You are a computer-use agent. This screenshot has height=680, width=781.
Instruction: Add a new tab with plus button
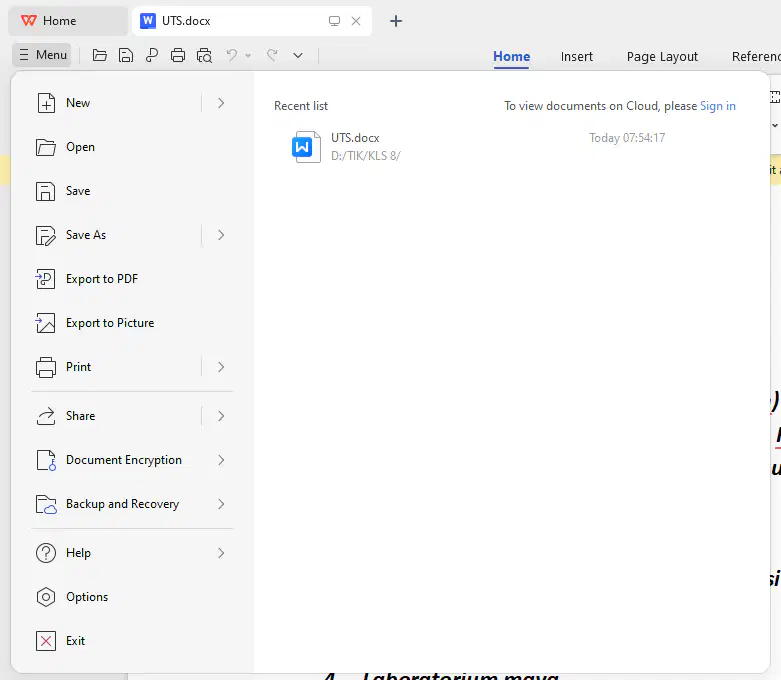[x=396, y=21]
